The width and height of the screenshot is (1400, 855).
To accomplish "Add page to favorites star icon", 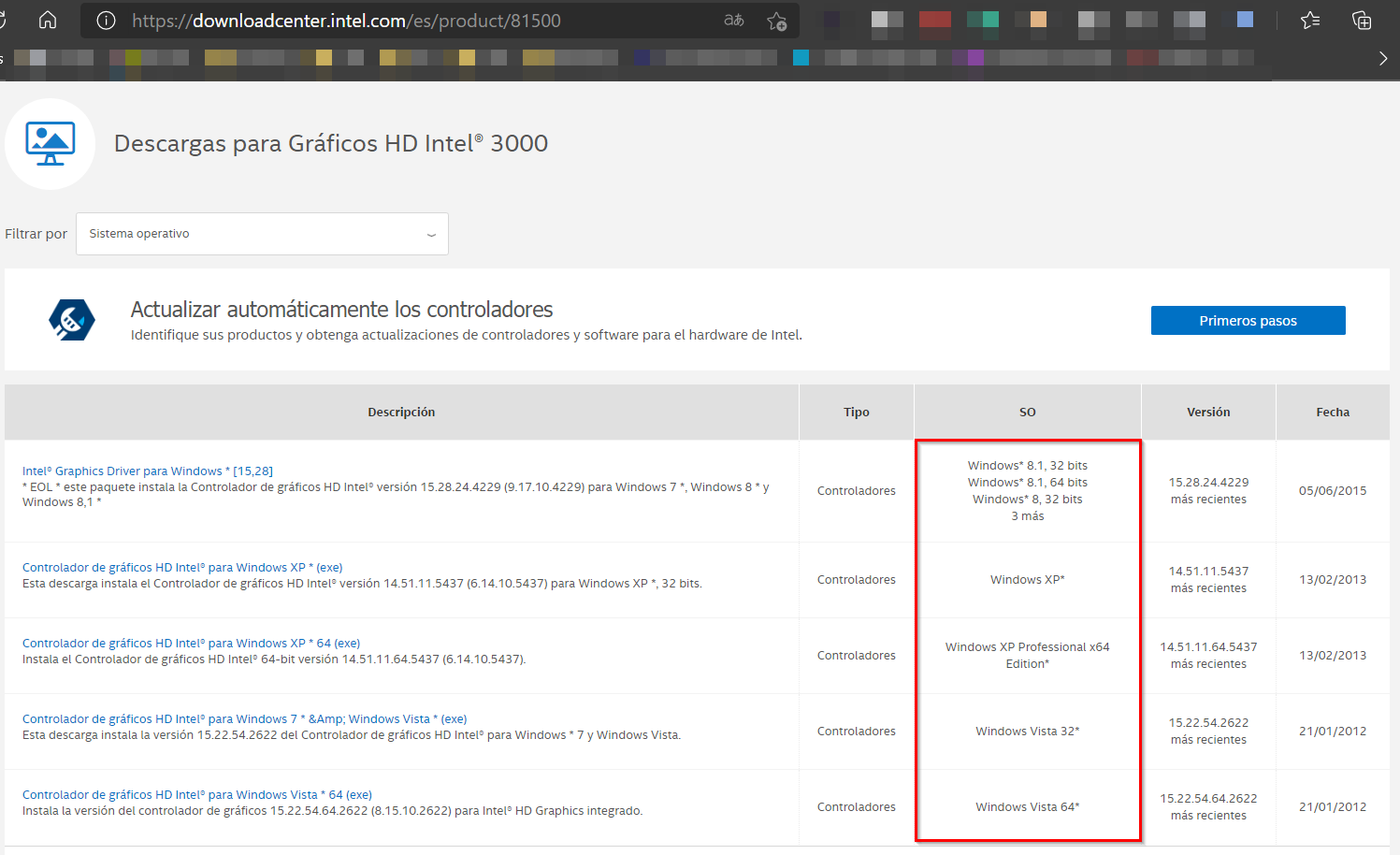I will pos(776,21).
